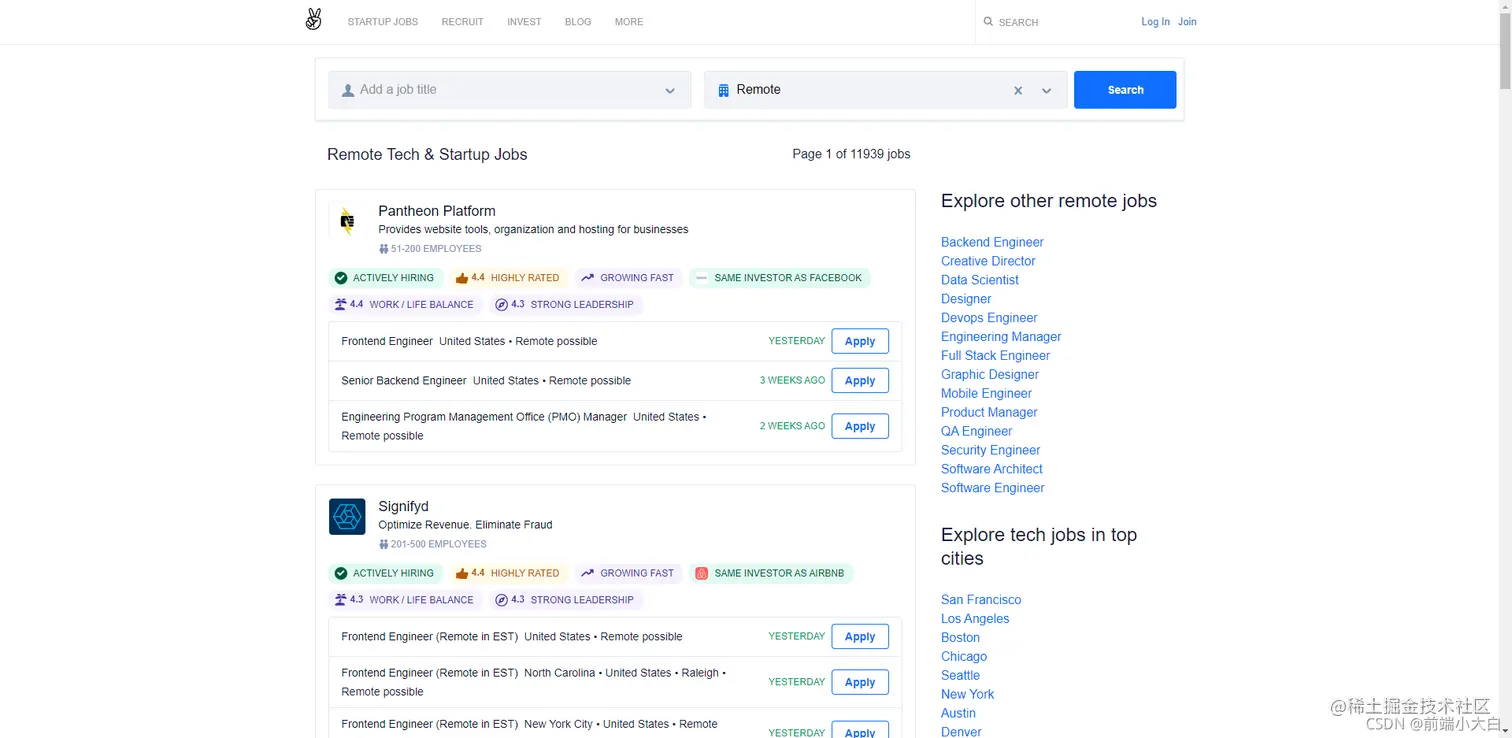Open Los Angeles tech jobs link

tap(975, 619)
